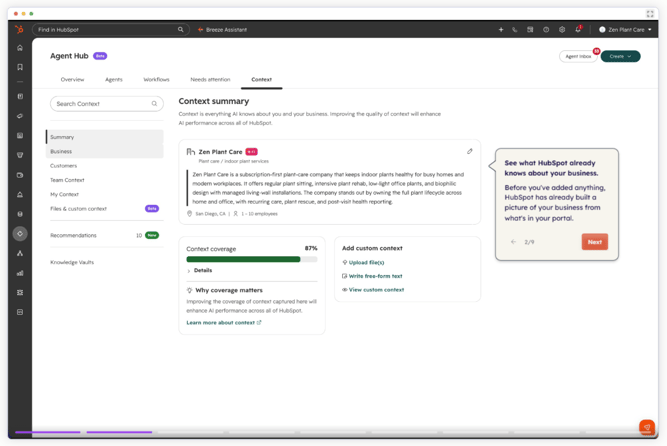The image size is (667, 446).
Task: Click the magnifier icon in Find in HubSpot
Action: pos(181,30)
